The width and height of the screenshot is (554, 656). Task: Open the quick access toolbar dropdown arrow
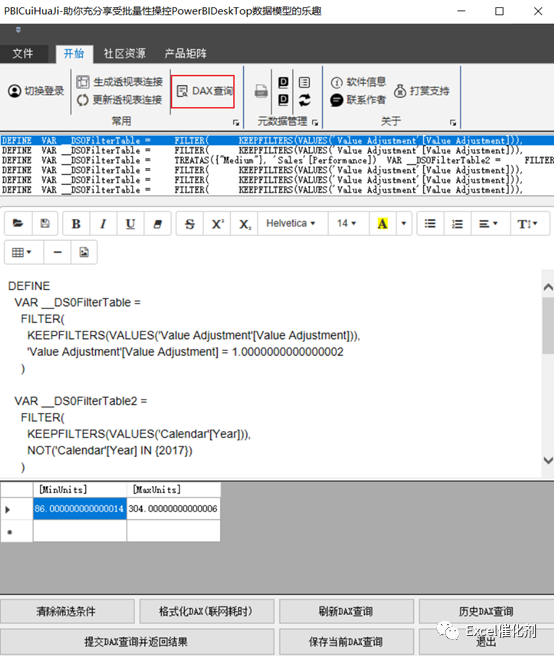point(18,30)
